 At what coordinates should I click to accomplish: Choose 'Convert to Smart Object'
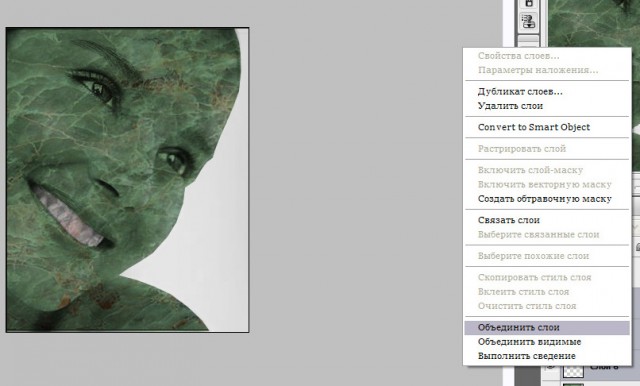547,127
